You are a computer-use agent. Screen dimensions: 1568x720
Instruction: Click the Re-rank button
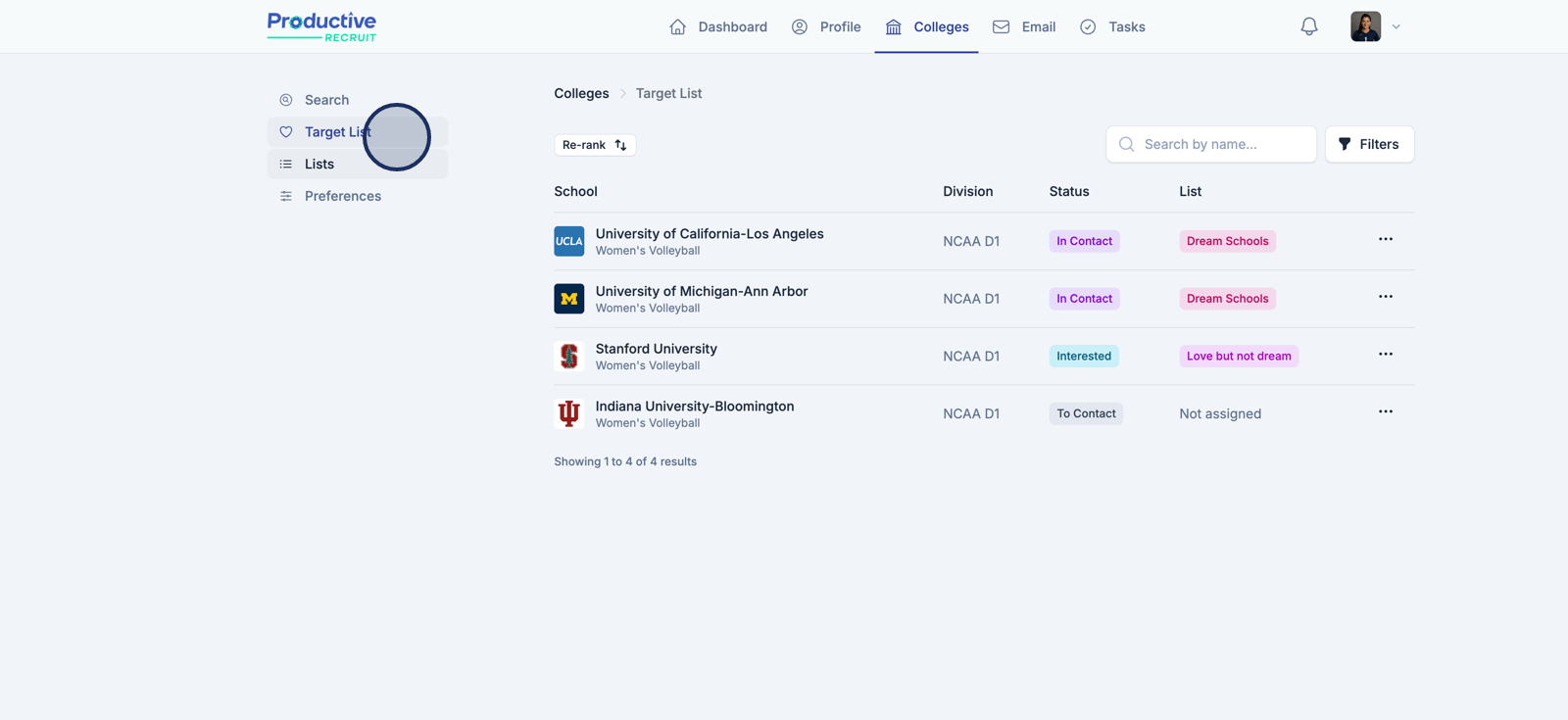tap(595, 145)
